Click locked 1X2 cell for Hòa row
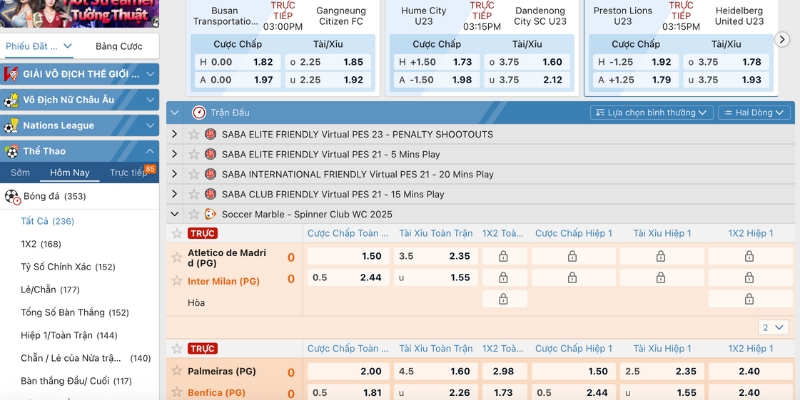The height and width of the screenshot is (400, 800). click(503, 299)
